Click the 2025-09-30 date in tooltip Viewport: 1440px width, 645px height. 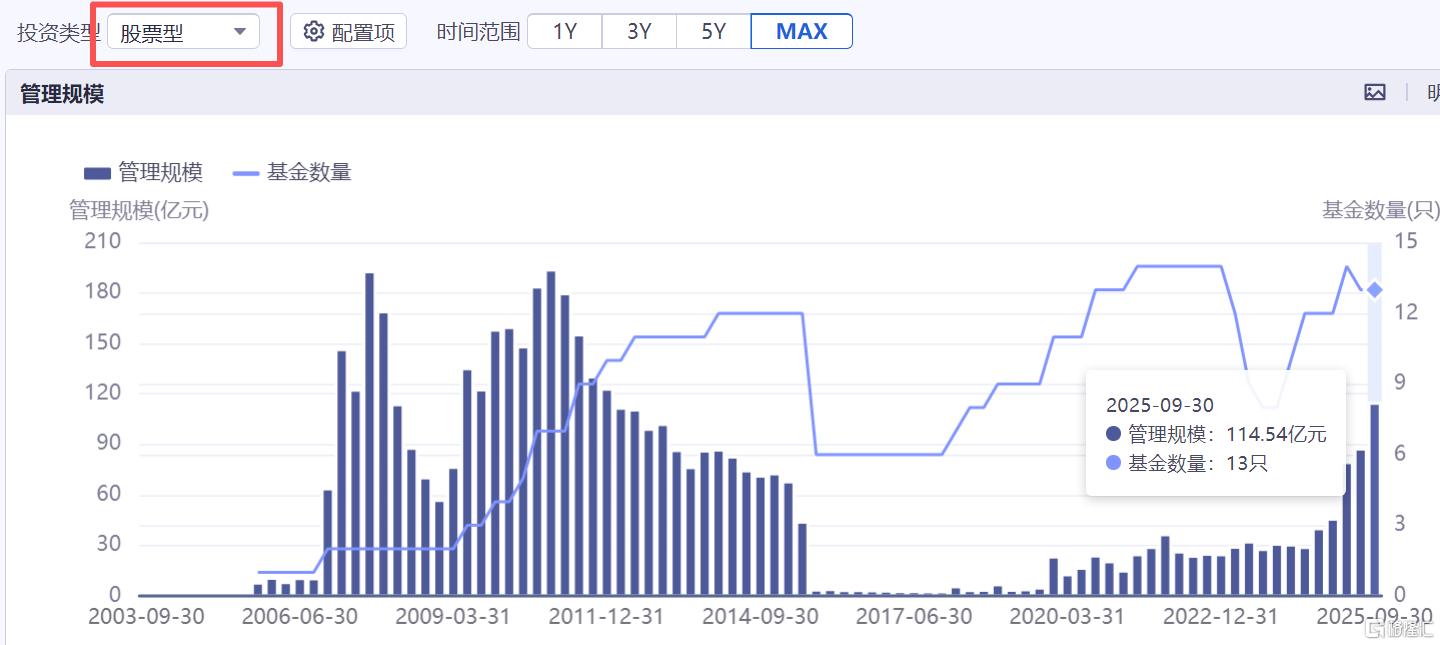pyautogui.click(x=1159, y=405)
